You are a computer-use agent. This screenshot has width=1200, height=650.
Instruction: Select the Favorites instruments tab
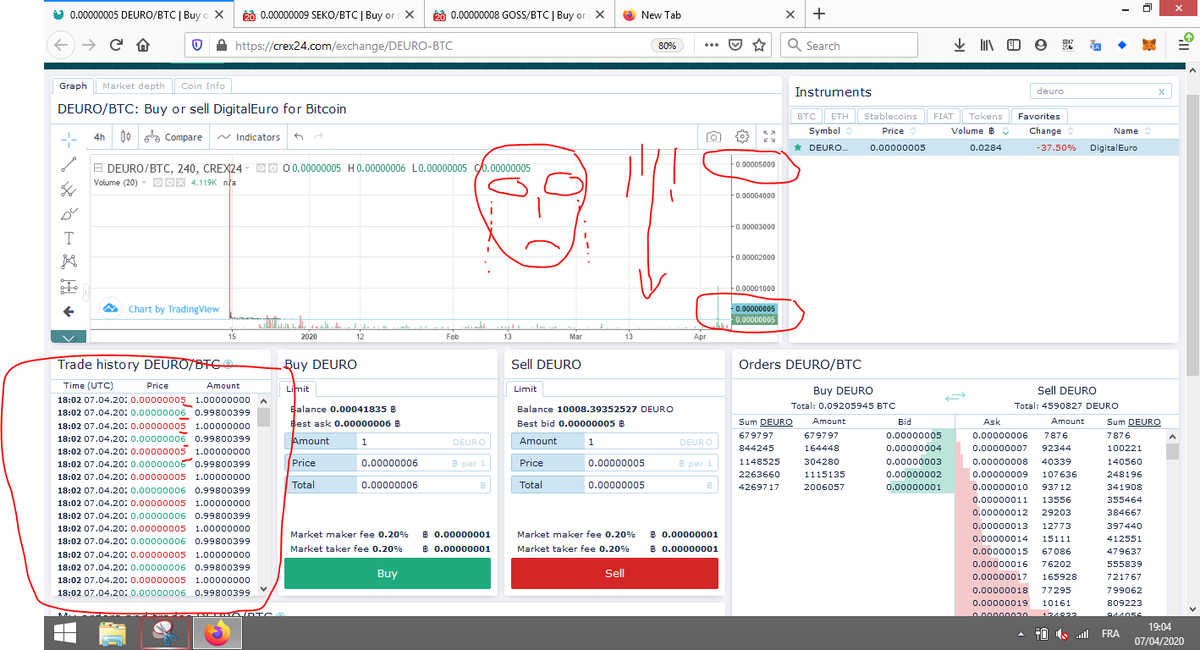pyautogui.click(x=1040, y=116)
